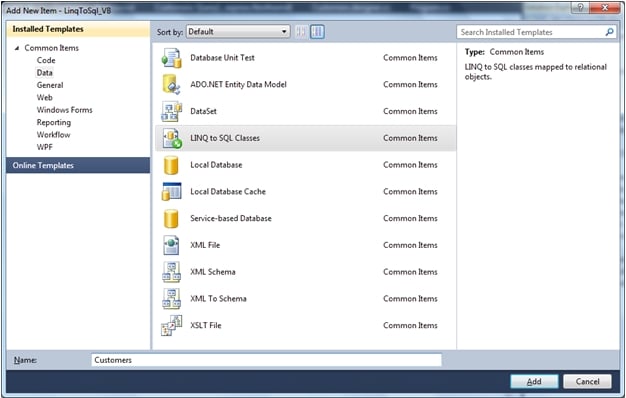
Task: Switch to small icons view
Action: (x=301, y=32)
